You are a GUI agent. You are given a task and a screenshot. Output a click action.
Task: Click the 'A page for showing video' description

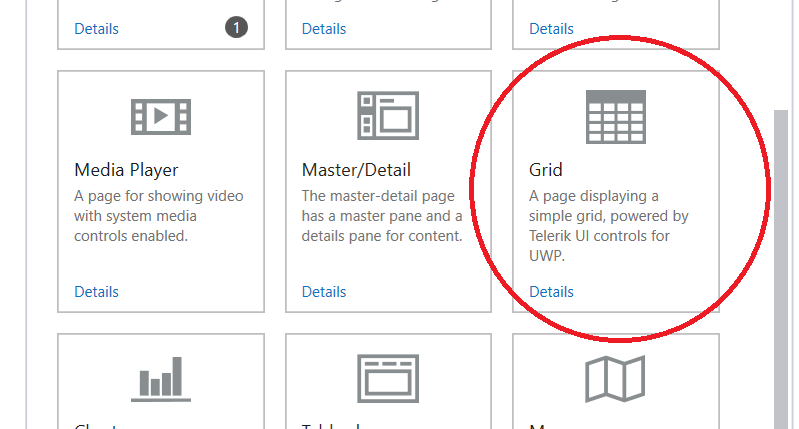(158, 216)
